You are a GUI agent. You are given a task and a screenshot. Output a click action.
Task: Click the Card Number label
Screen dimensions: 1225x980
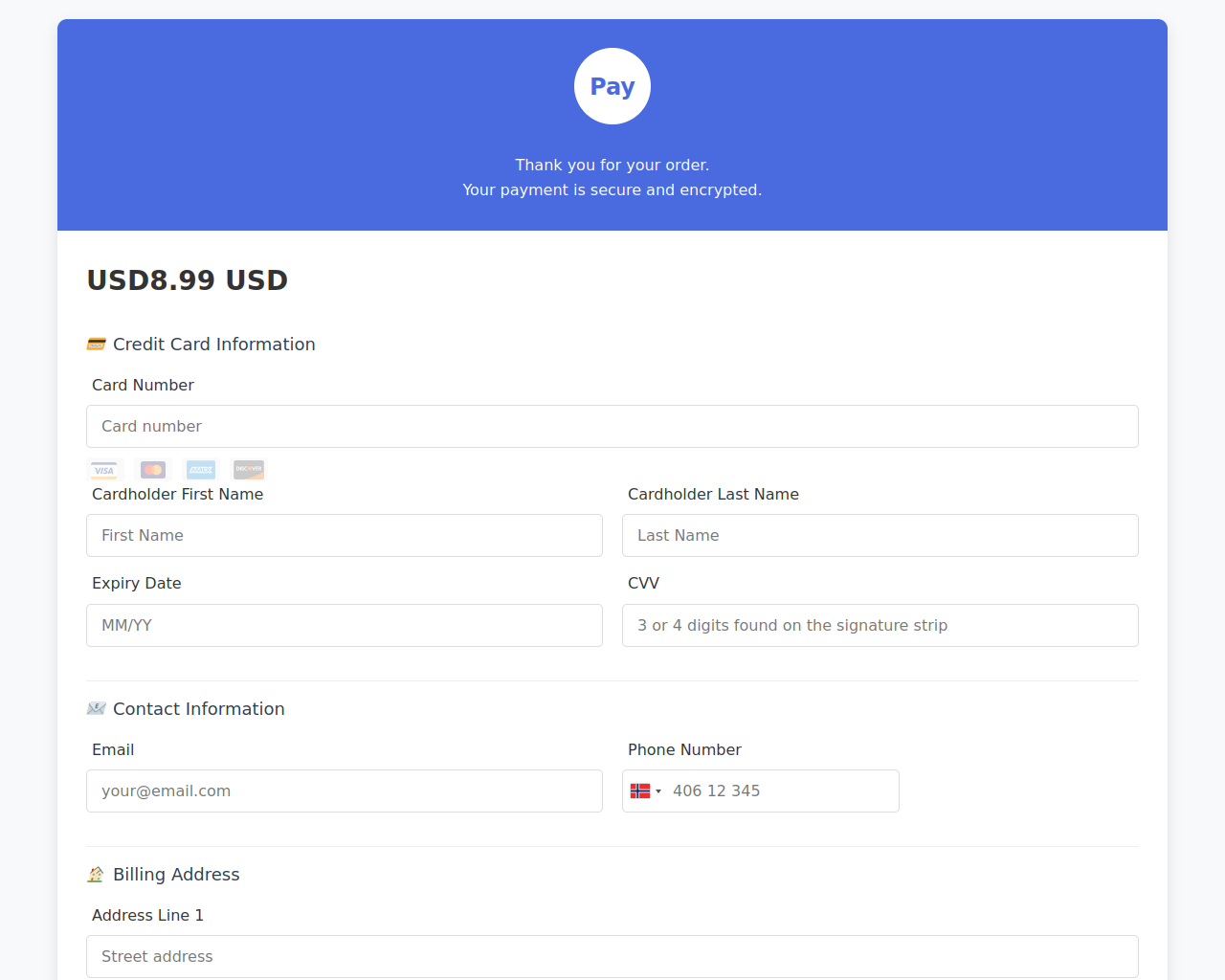(x=143, y=385)
